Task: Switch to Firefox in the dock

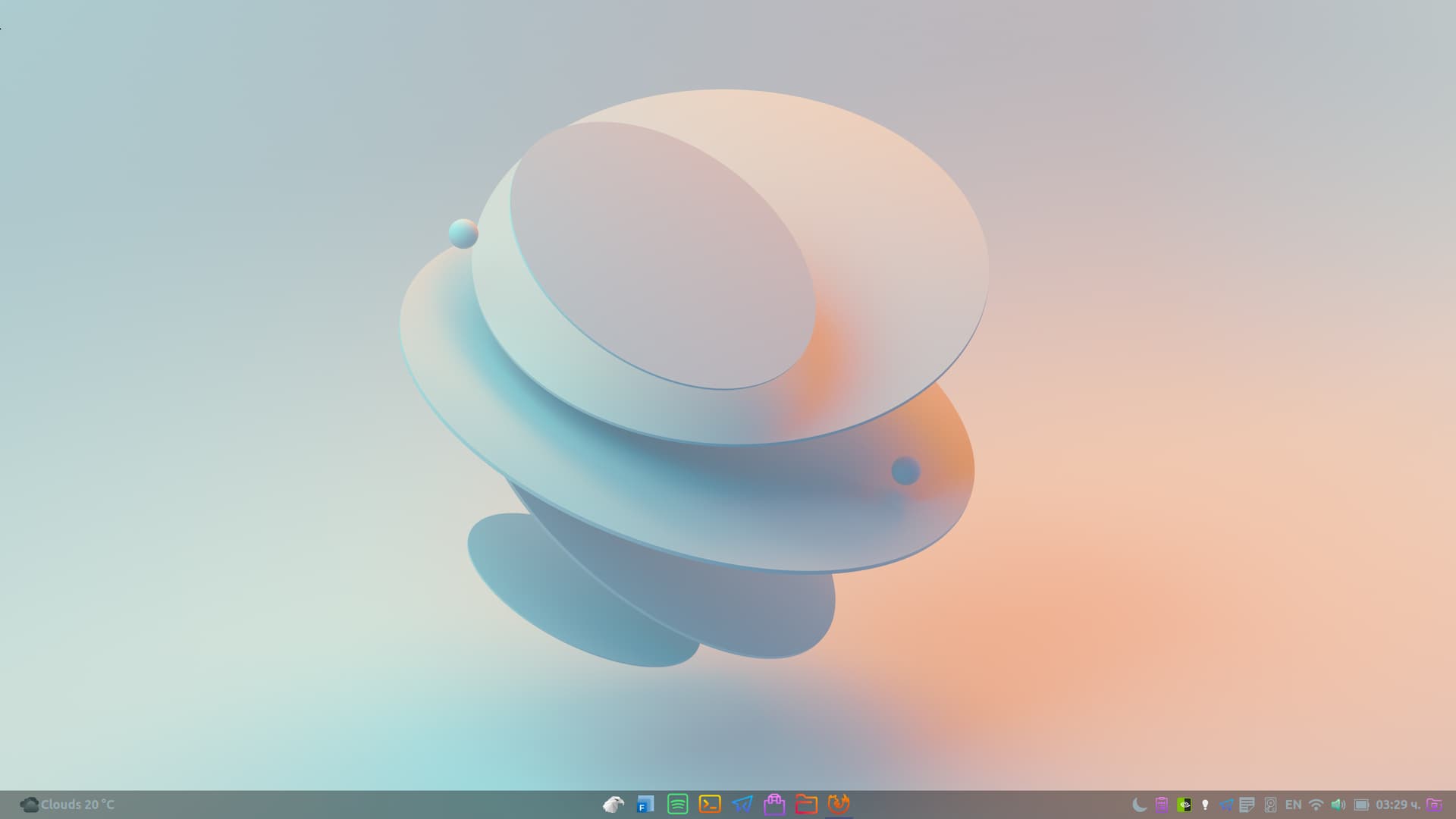Action: tap(839, 804)
